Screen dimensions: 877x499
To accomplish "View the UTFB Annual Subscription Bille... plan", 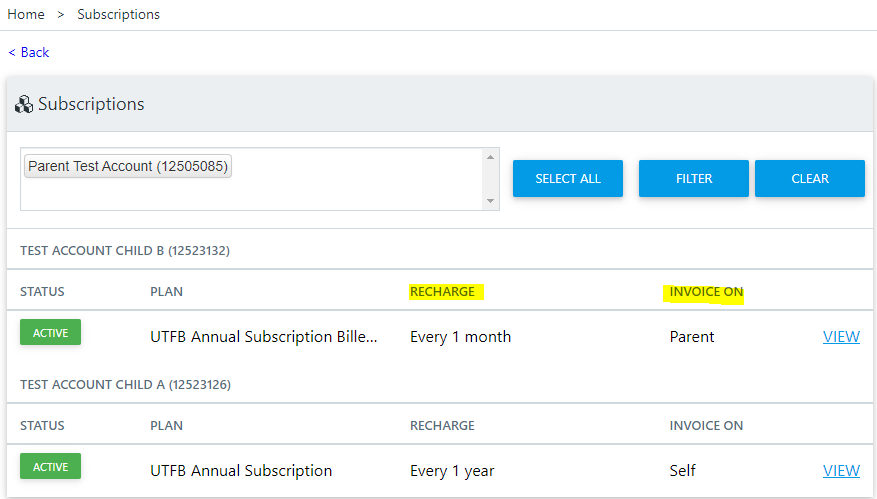I will (x=841, y=337).
